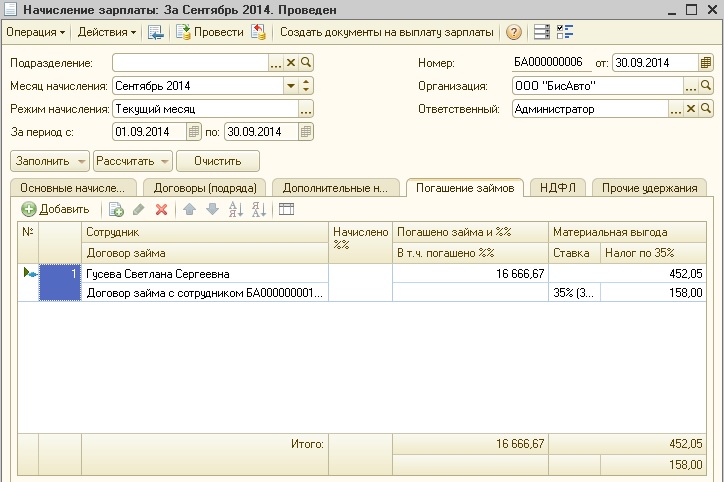Switch to the Договоры (подряда) tab
The image size is (724, 482).
(205, 188)
